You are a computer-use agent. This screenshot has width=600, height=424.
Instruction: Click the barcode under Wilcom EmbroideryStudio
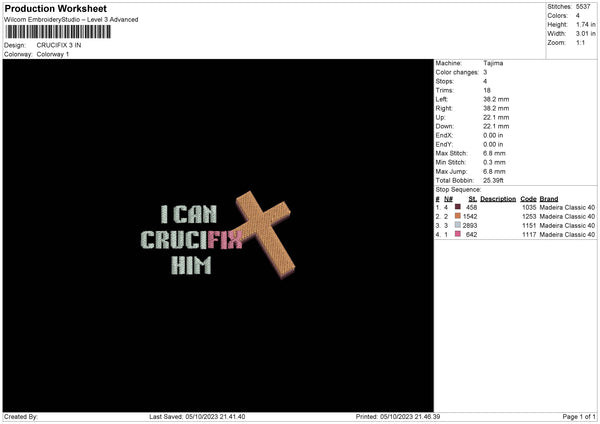pos(58,32)
